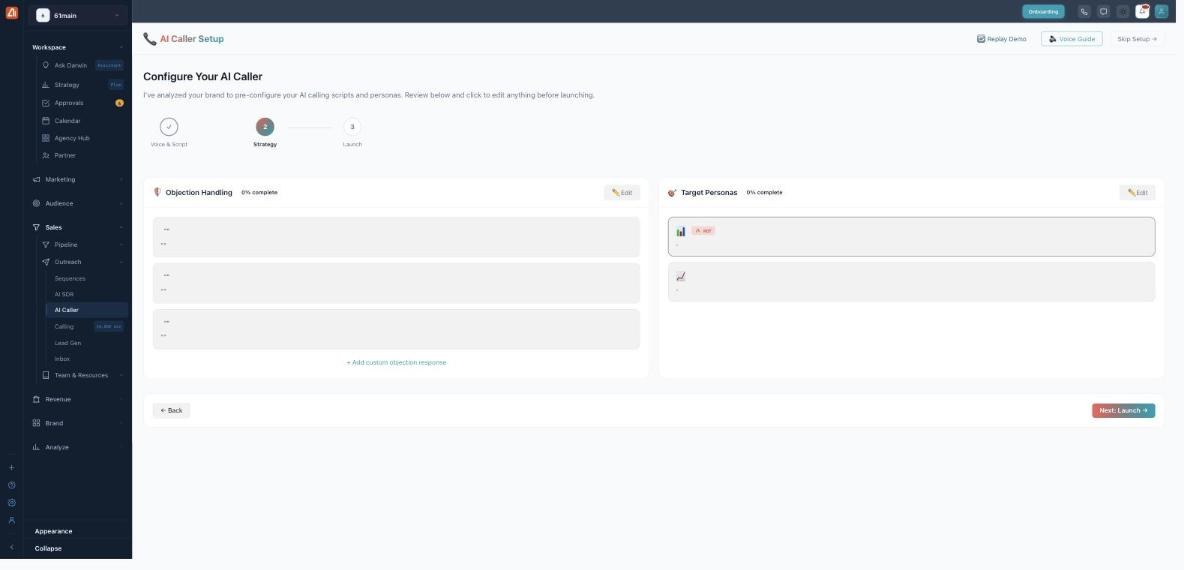The height and width of the screenshot is (570, 1184).
Task: Collapse the Sales section chevron
Action: (121, 227)
